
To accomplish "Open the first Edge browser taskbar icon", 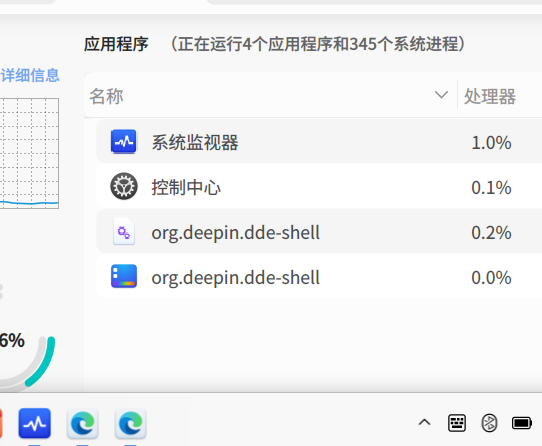I will click(x=83, y=423).
